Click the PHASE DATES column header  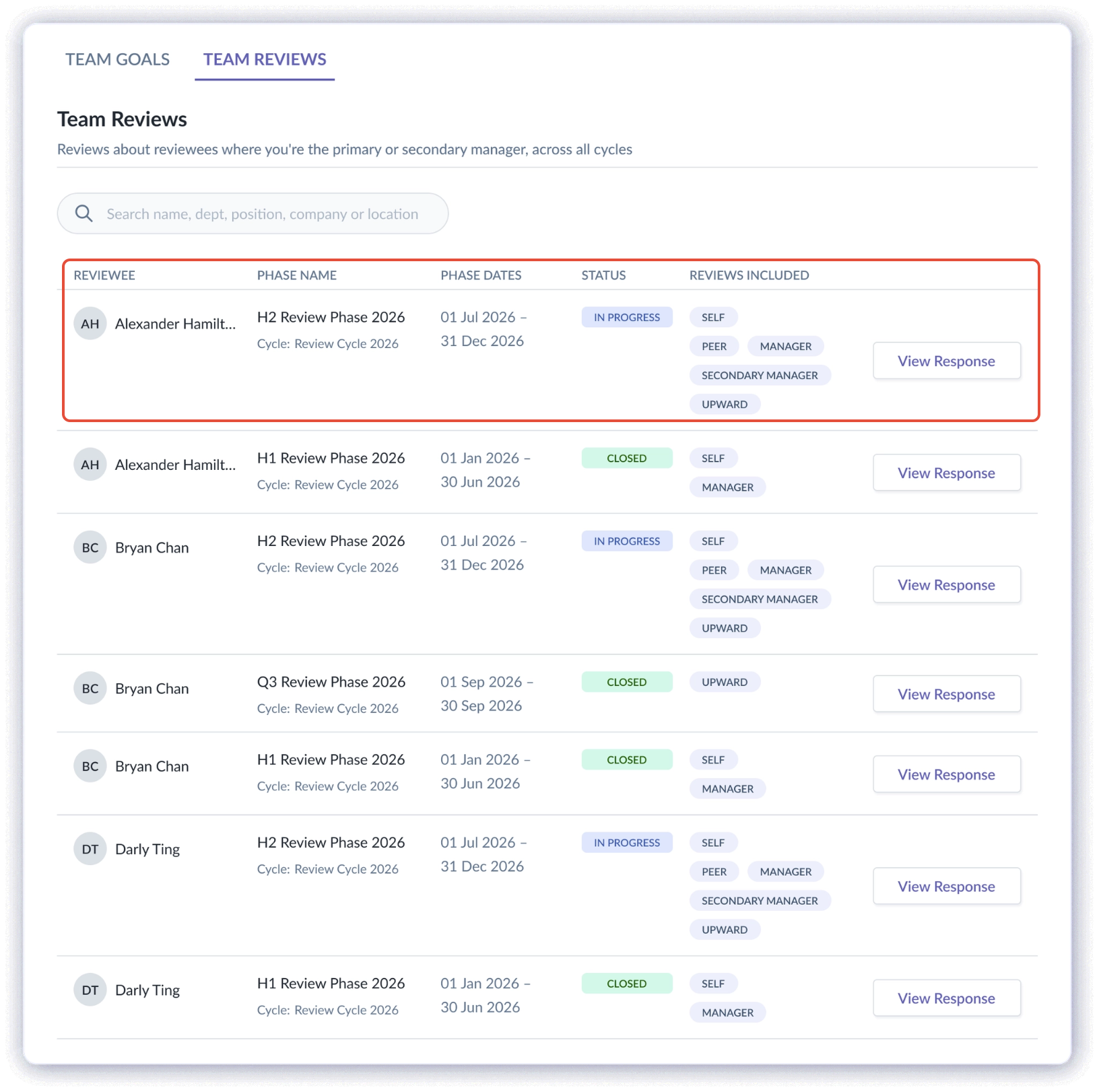(481, 275)
